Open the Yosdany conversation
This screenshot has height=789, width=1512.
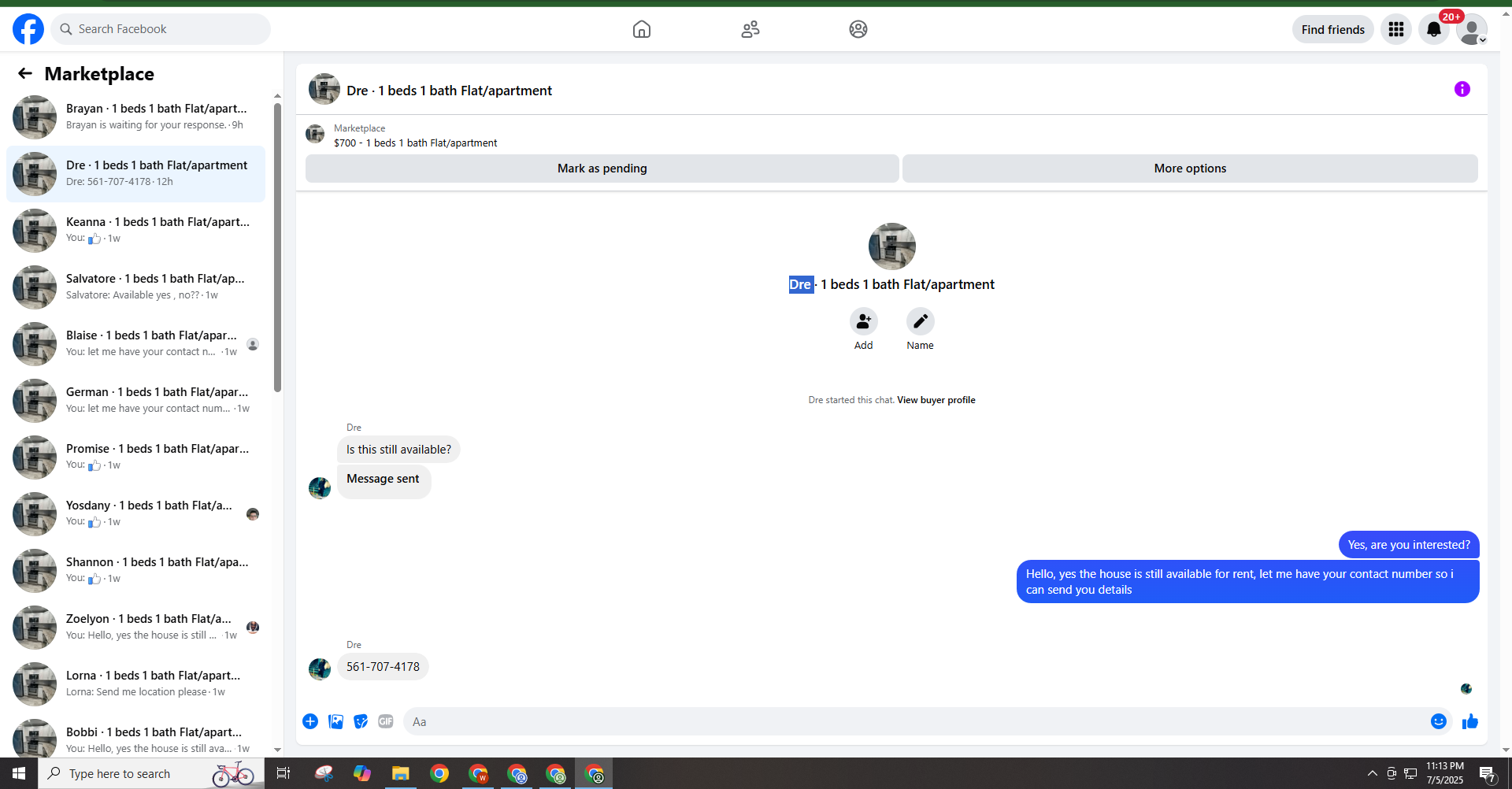pyautogui.click(x=135, y=514)
